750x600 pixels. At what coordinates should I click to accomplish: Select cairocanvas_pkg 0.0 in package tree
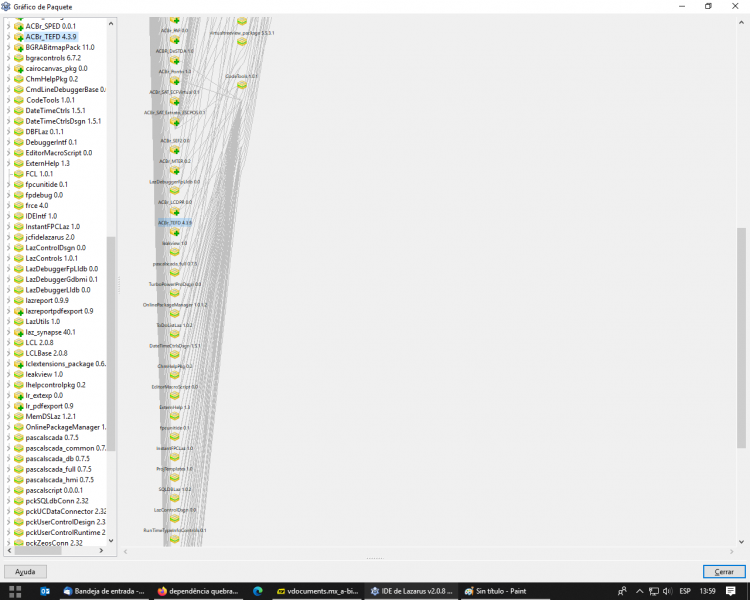56,68
